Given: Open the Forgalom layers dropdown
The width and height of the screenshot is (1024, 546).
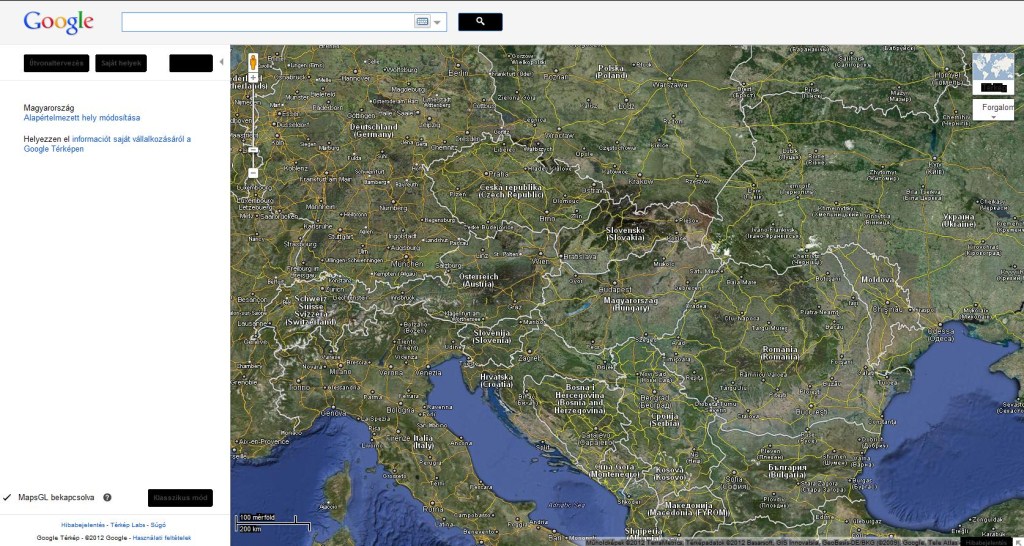Looking at the screenshot, I should pyautogui.click(x=993, y=110).
